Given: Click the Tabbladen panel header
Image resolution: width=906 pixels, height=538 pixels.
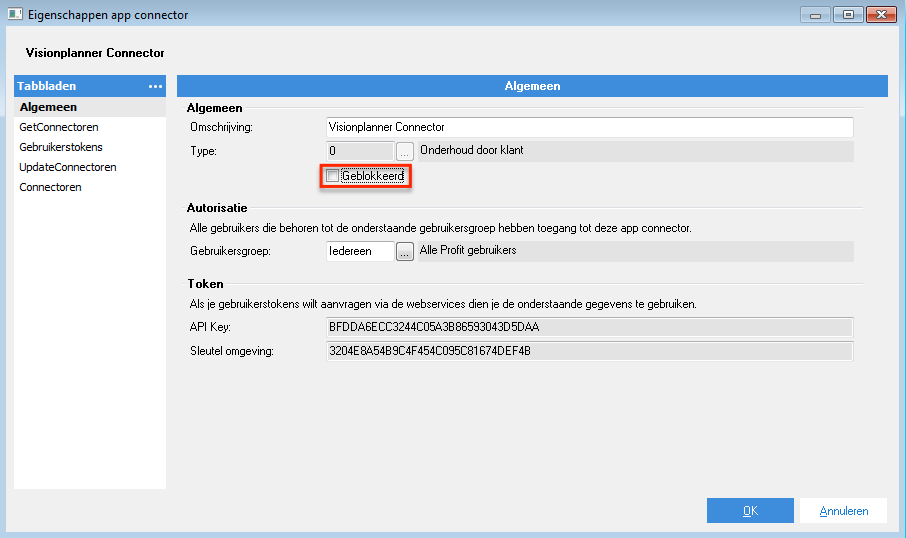Looking at the screenshot, I should click(x=90, y=86).
